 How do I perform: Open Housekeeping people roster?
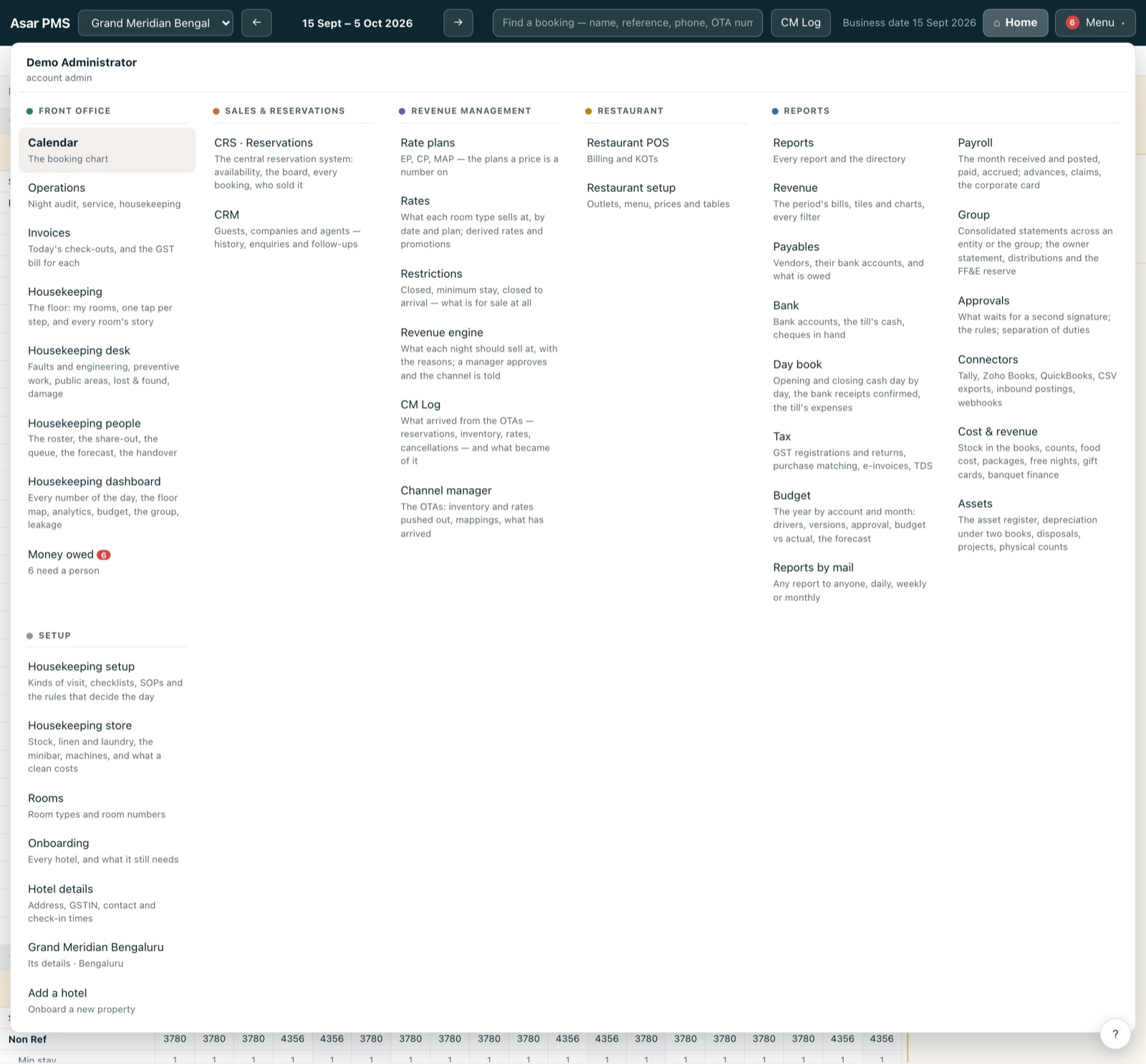point(107,438)
